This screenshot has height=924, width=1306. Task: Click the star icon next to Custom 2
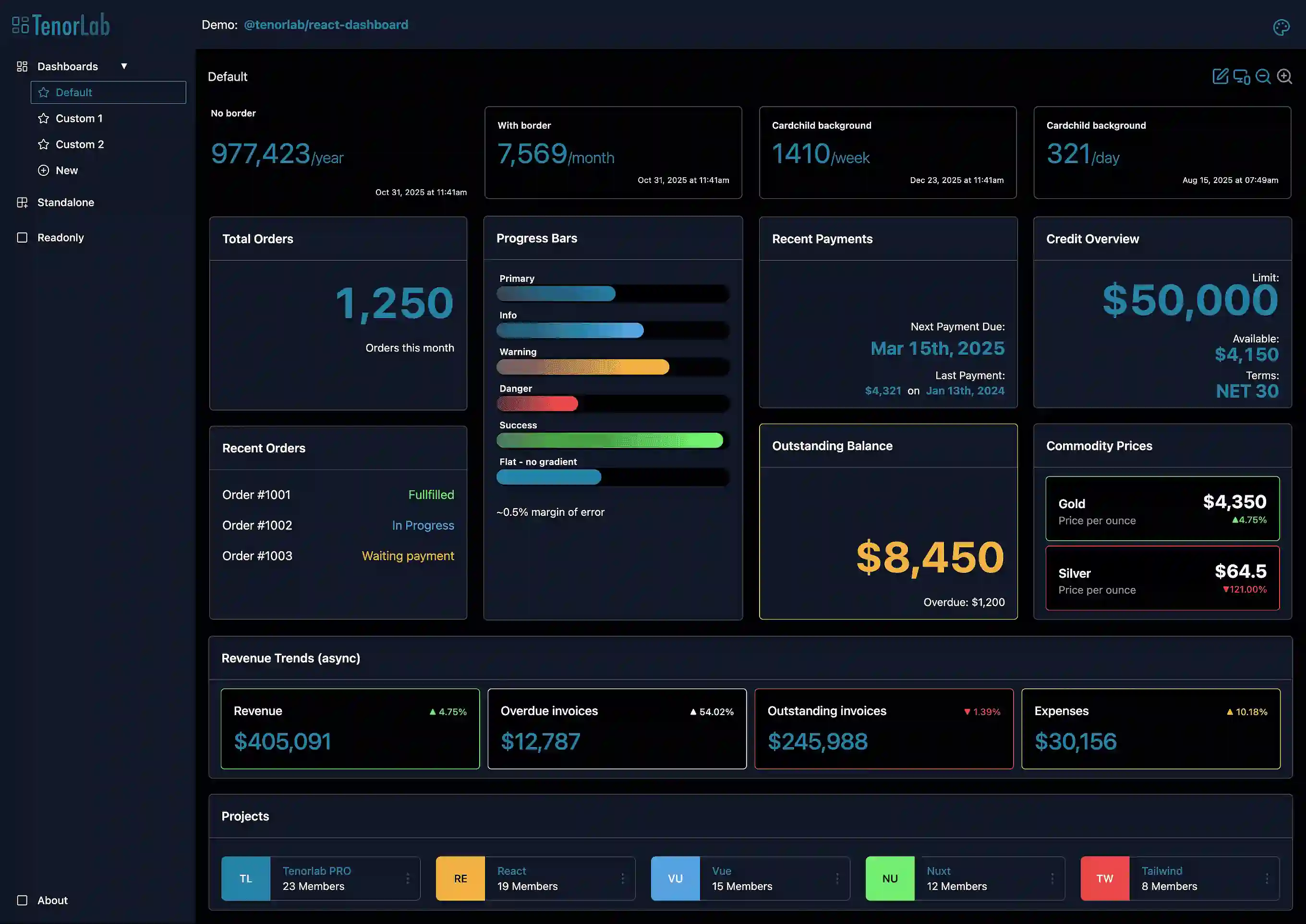point(43,144)
